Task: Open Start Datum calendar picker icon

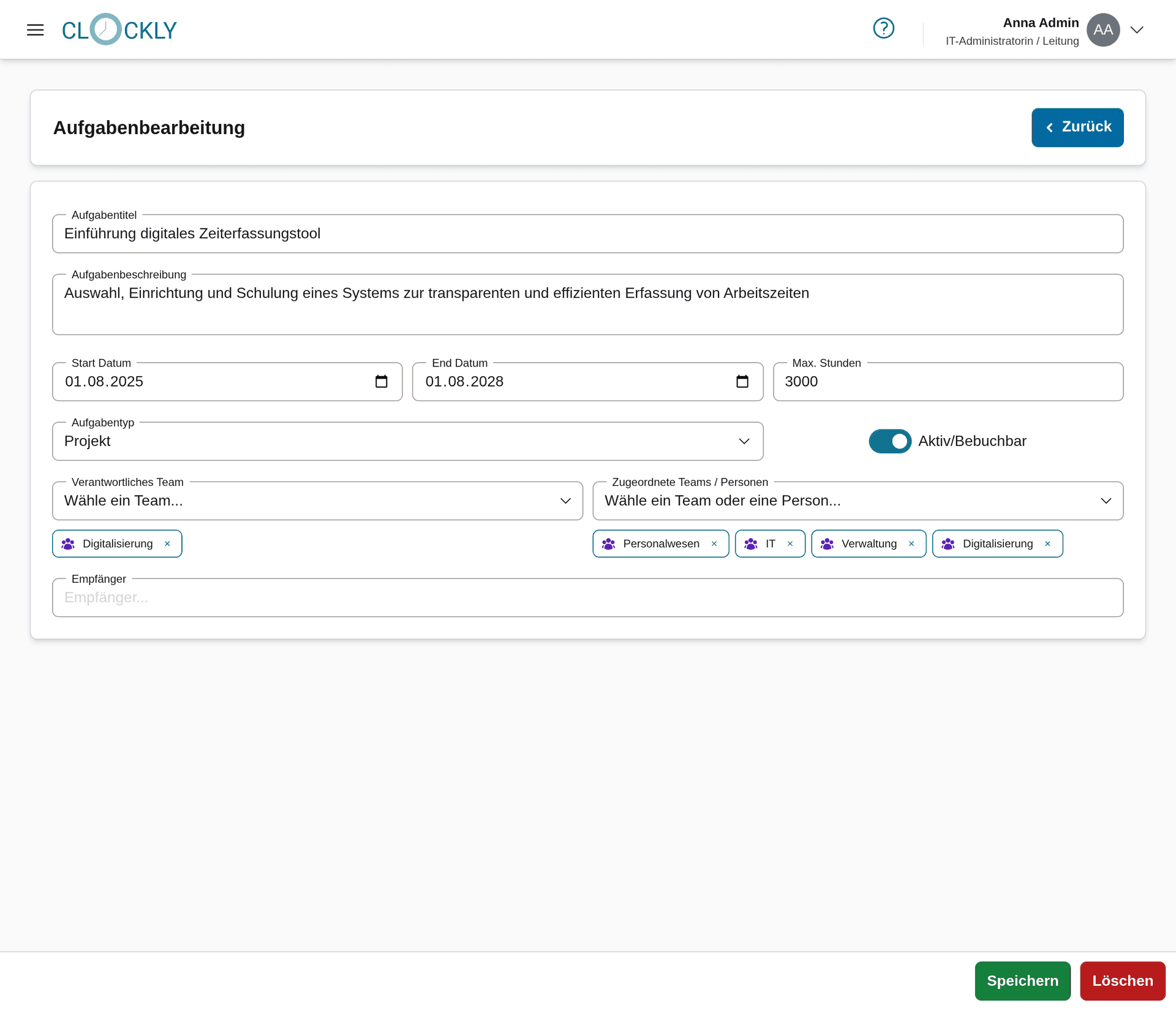Action: (x=381, y=382)
